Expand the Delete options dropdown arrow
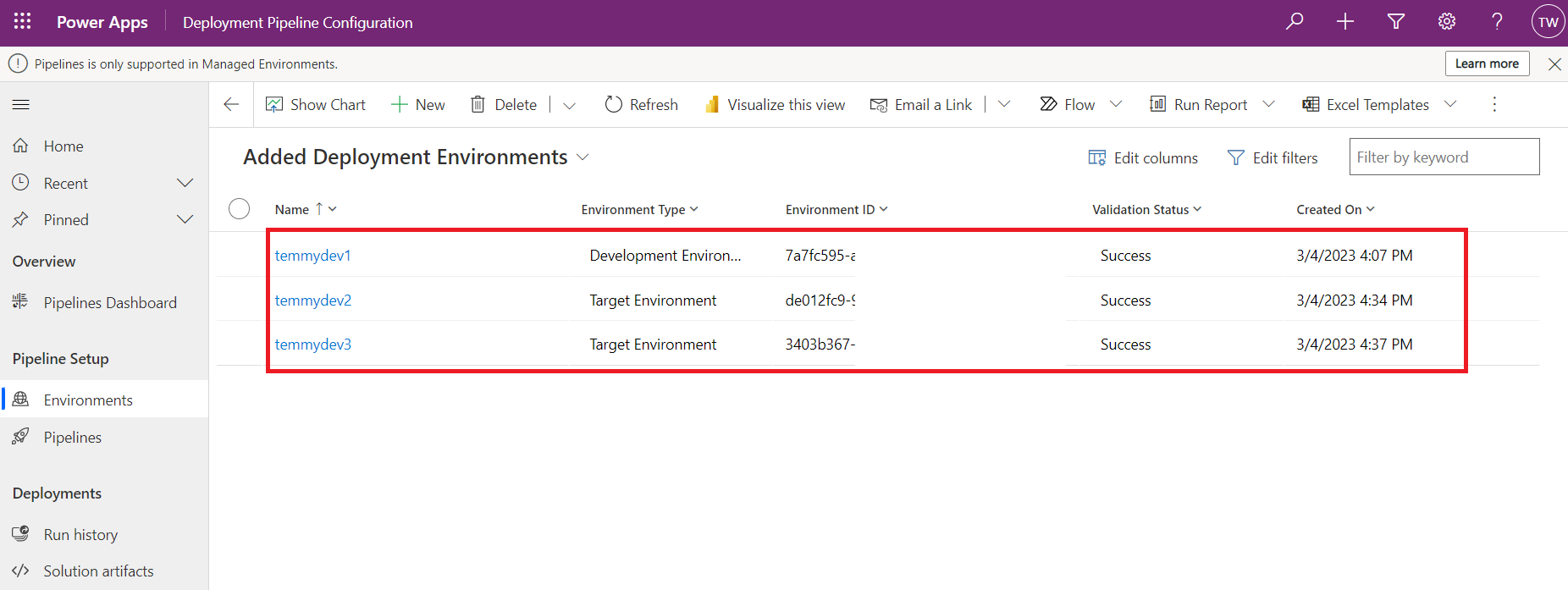1568x590 pixels. [x=569, y=105]
